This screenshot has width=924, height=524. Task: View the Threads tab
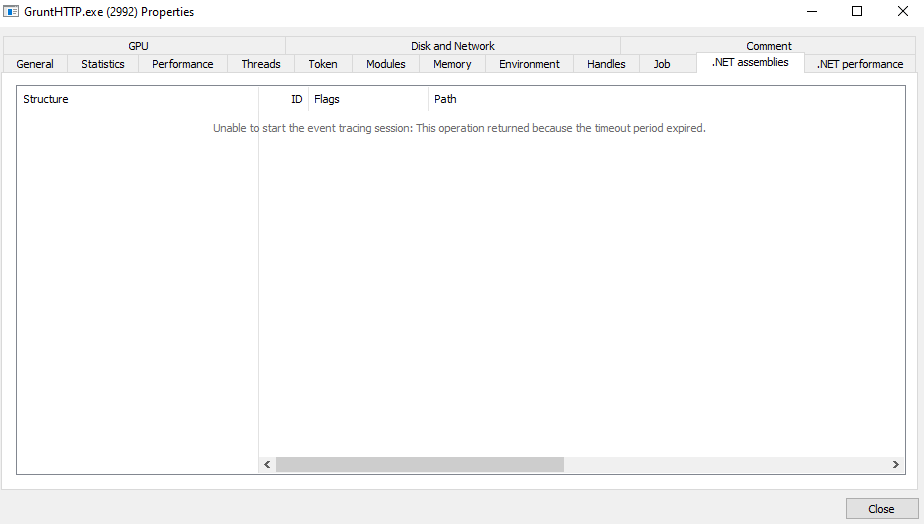[x=261, y=64]
